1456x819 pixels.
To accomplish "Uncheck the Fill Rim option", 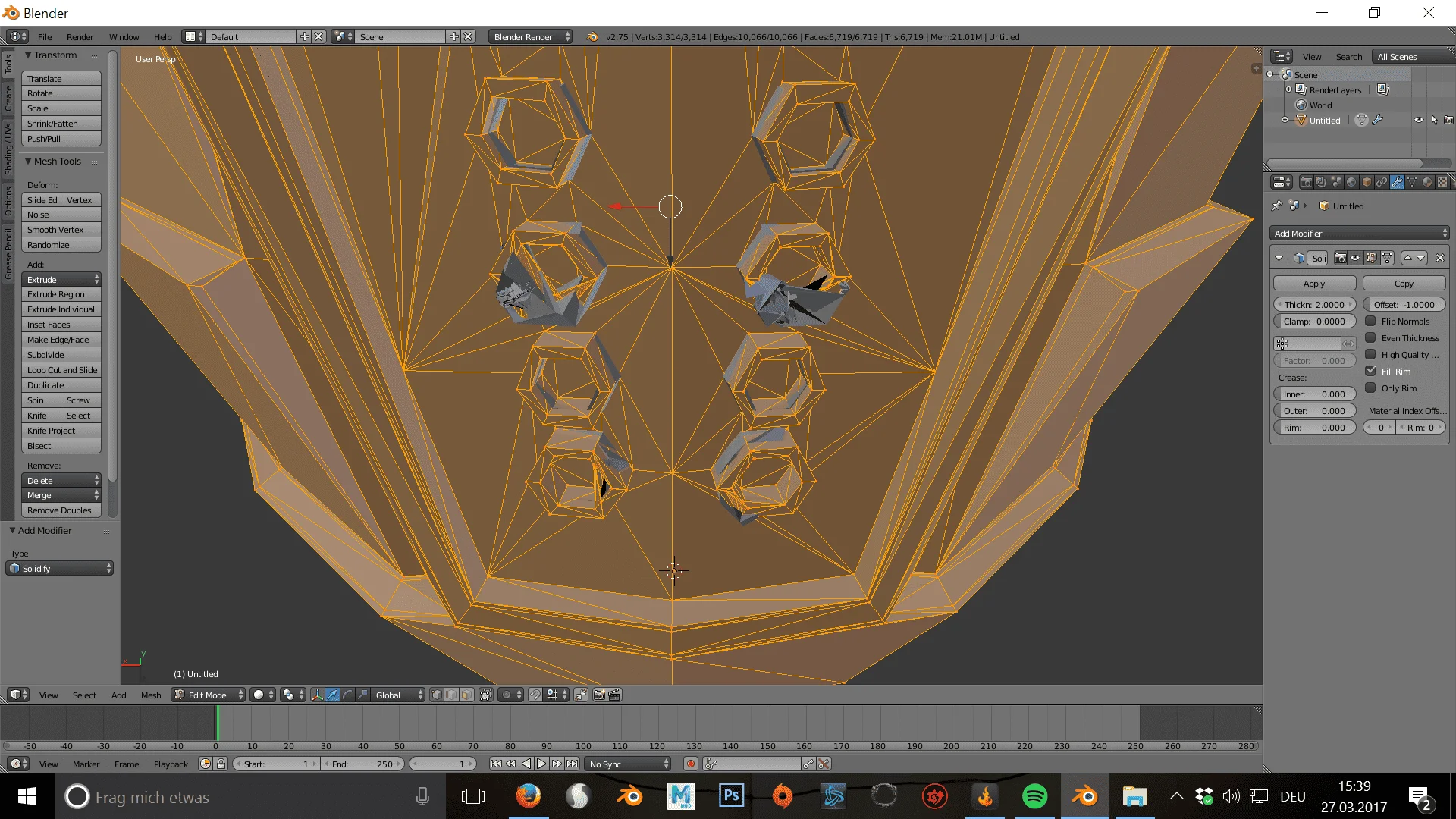I will [x=1372, y=371].
